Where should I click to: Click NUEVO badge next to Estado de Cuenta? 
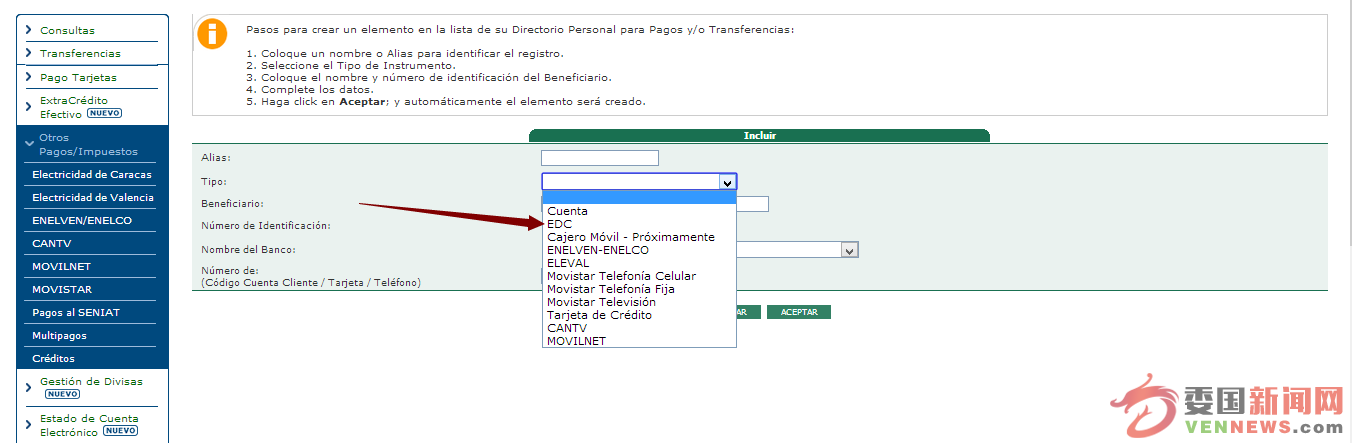120,431
